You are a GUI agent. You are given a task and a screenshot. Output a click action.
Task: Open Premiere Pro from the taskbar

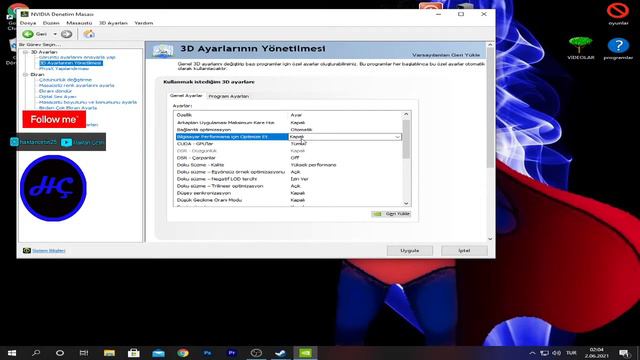coord(232,353)
